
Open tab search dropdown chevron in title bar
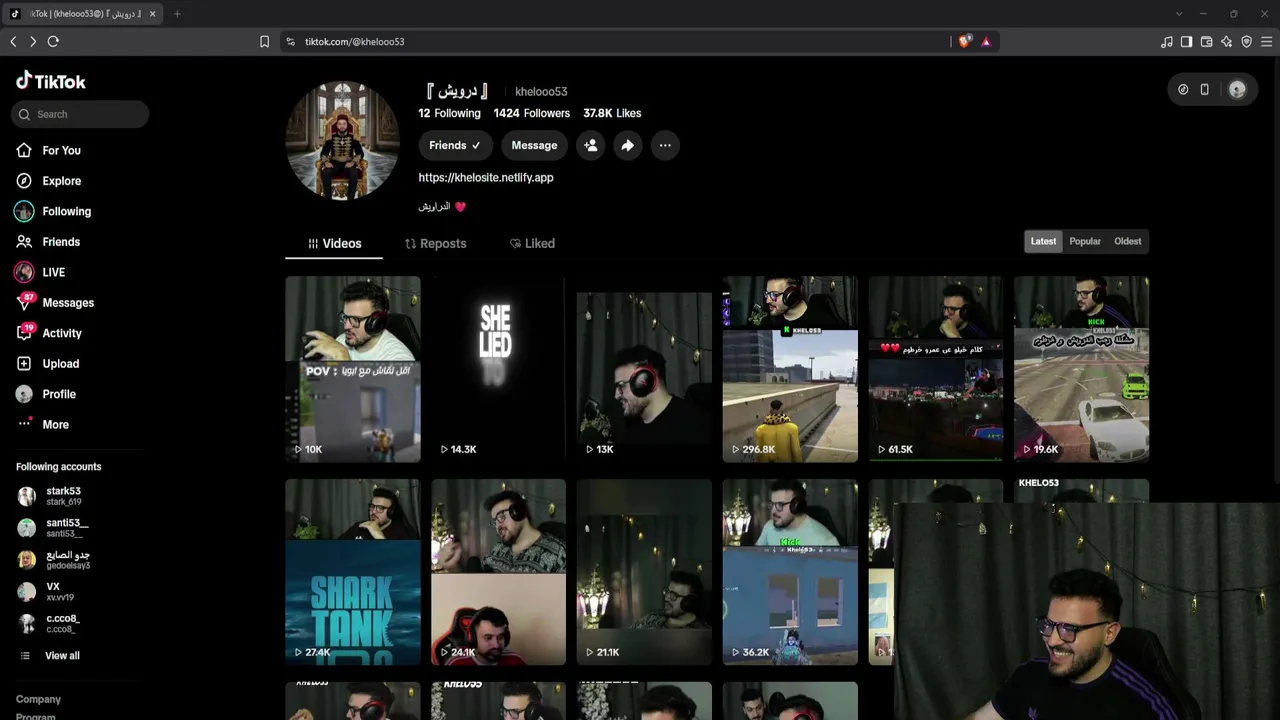point(1179,14)
